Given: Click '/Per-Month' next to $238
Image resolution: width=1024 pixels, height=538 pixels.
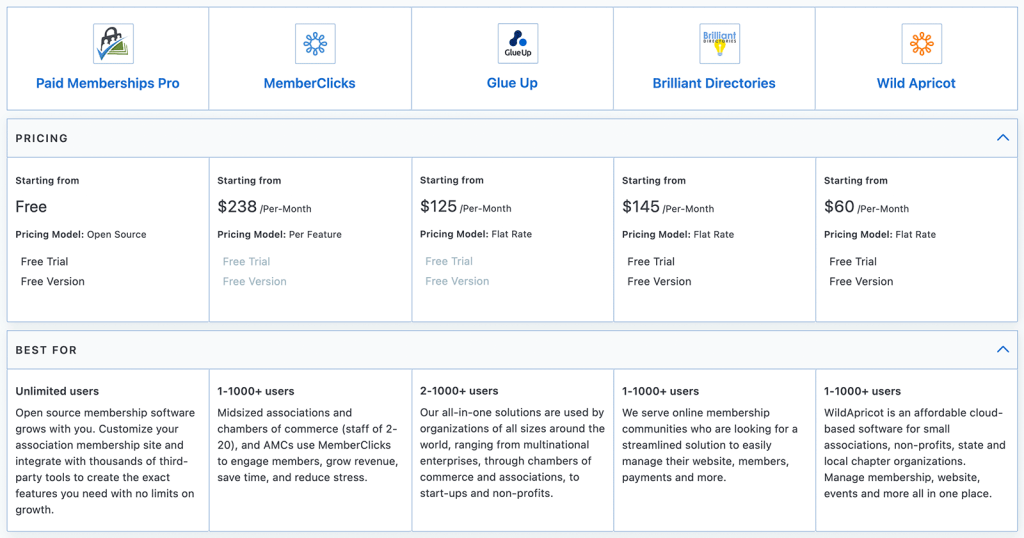Looking at the screenshot, I should [286, 209].
